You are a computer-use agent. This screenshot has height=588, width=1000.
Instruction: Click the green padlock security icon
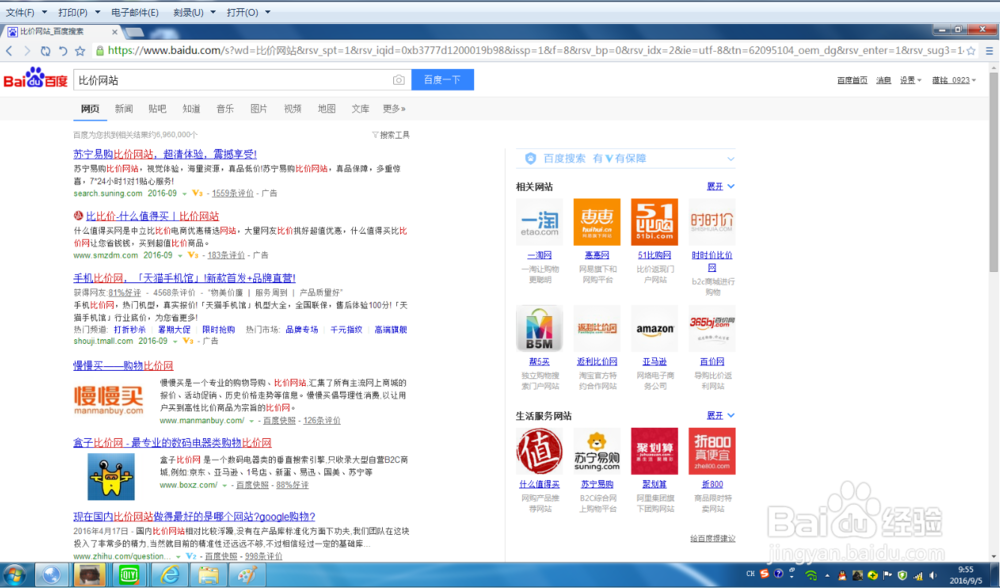coord(99,50)
